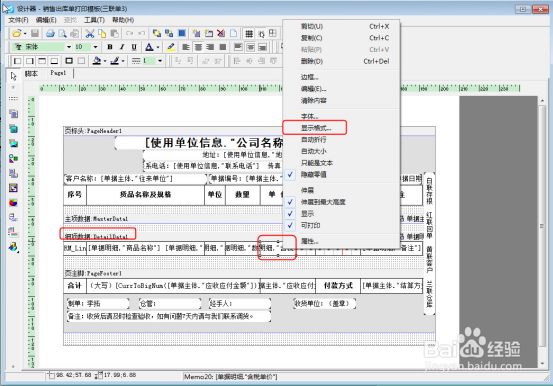This screenshot has width=553, height=386.
Task: Align text center icon
Action: pos(198,47)
